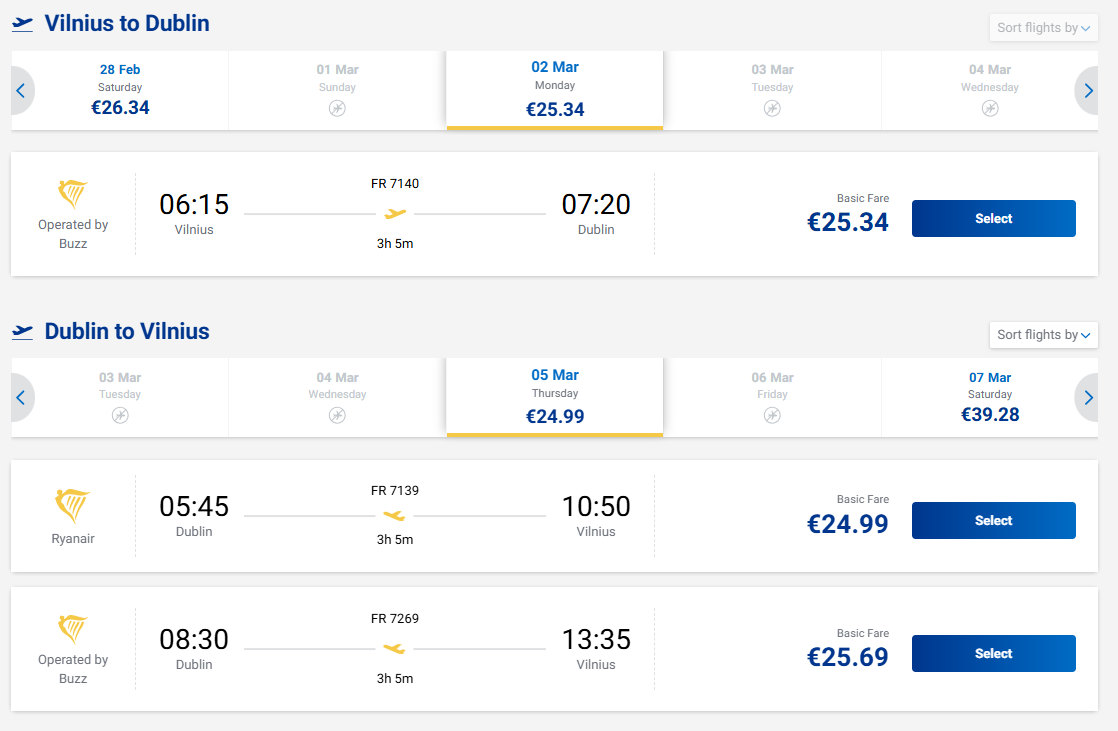The width and height of the screenshot is (1118, 731).
Task: Click the departing plane icon beside Vilnius to Dublin
Action: (23, 24)
